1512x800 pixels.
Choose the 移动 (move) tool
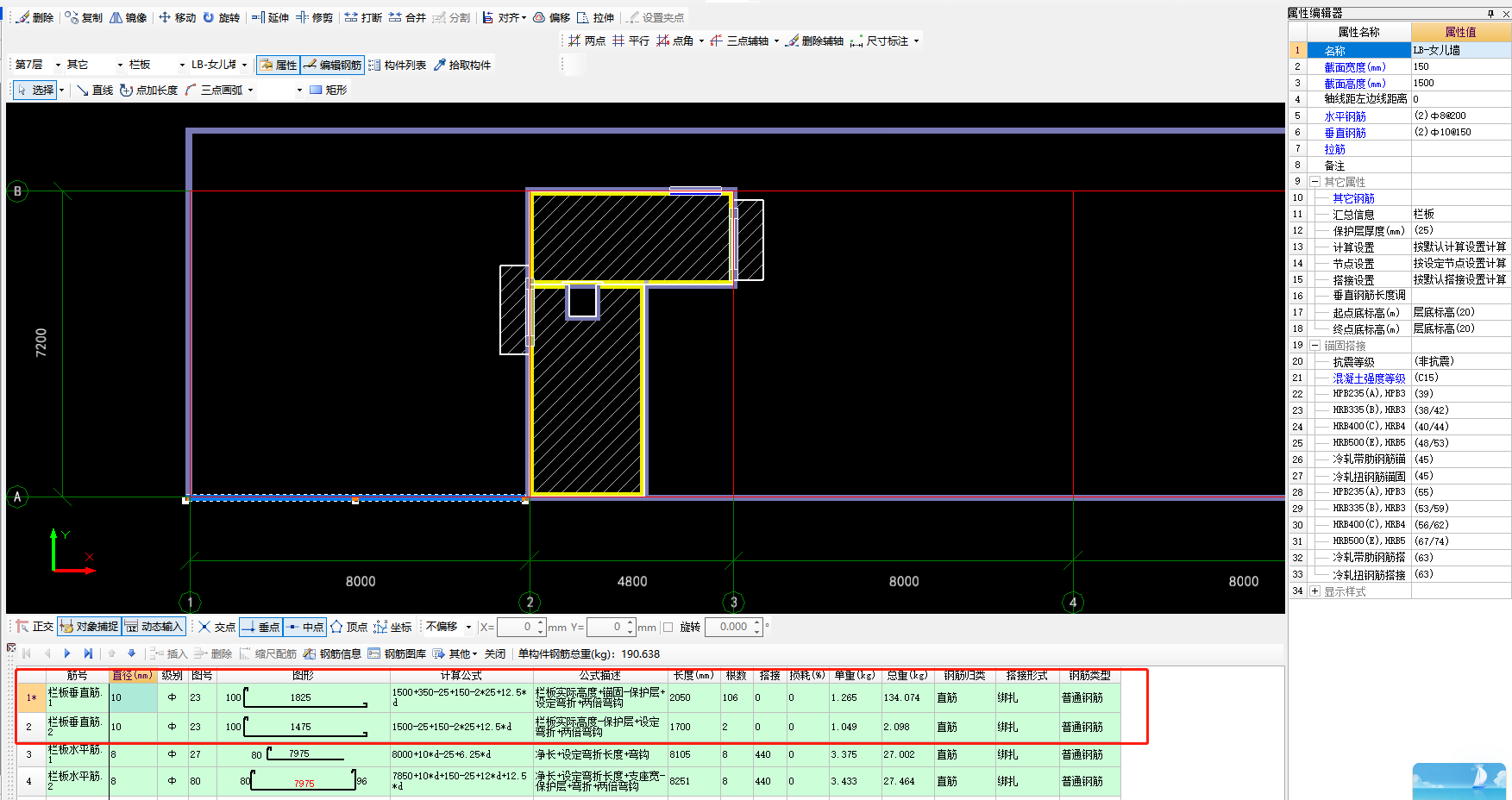(x=177, y=17)
